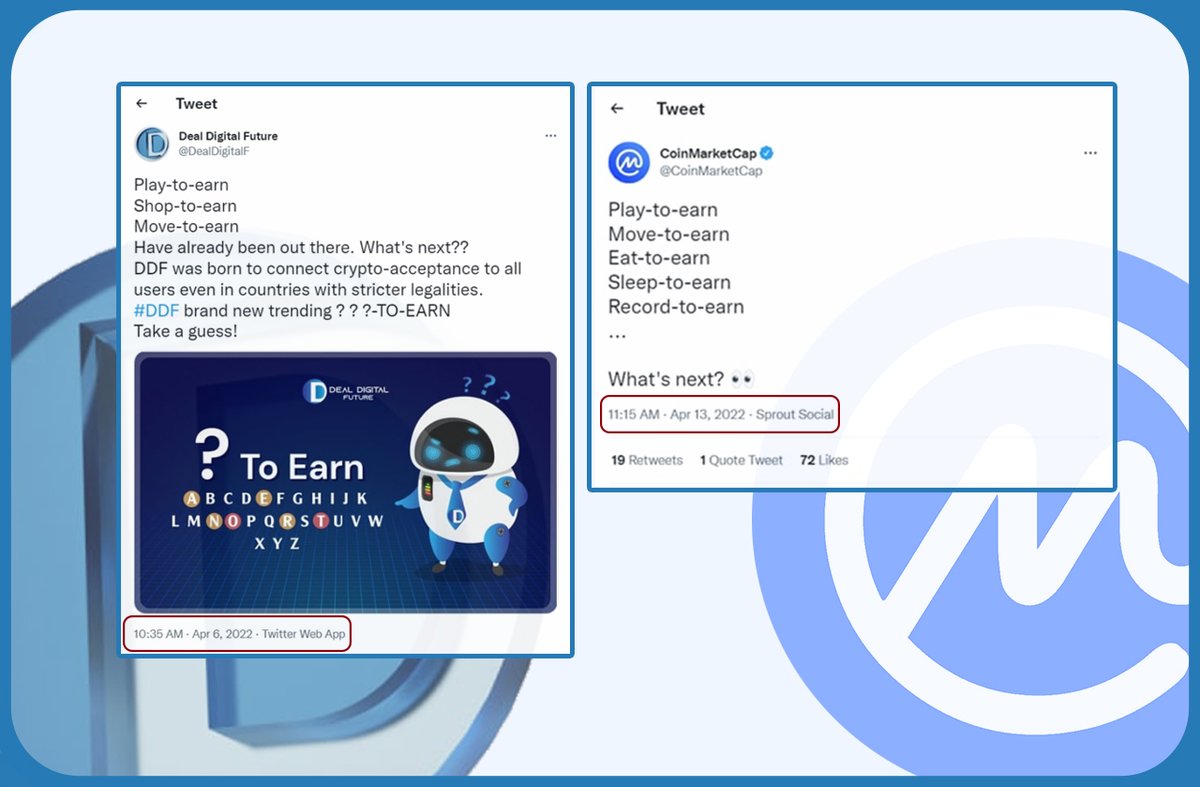Open the CoinMarketCap profile avatar
The image size is (1200, 787).
tap(629, 163)
